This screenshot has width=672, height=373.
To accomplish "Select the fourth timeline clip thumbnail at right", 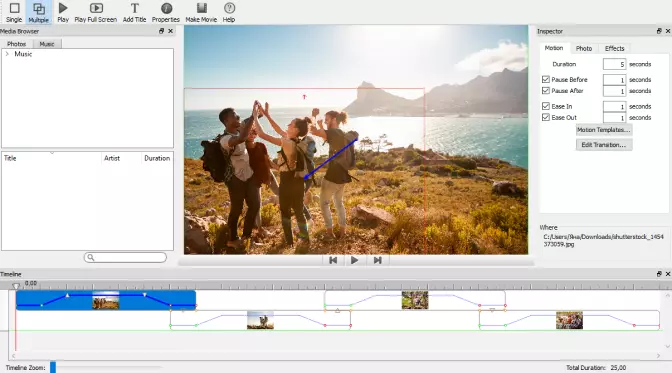I will [569, 320].
